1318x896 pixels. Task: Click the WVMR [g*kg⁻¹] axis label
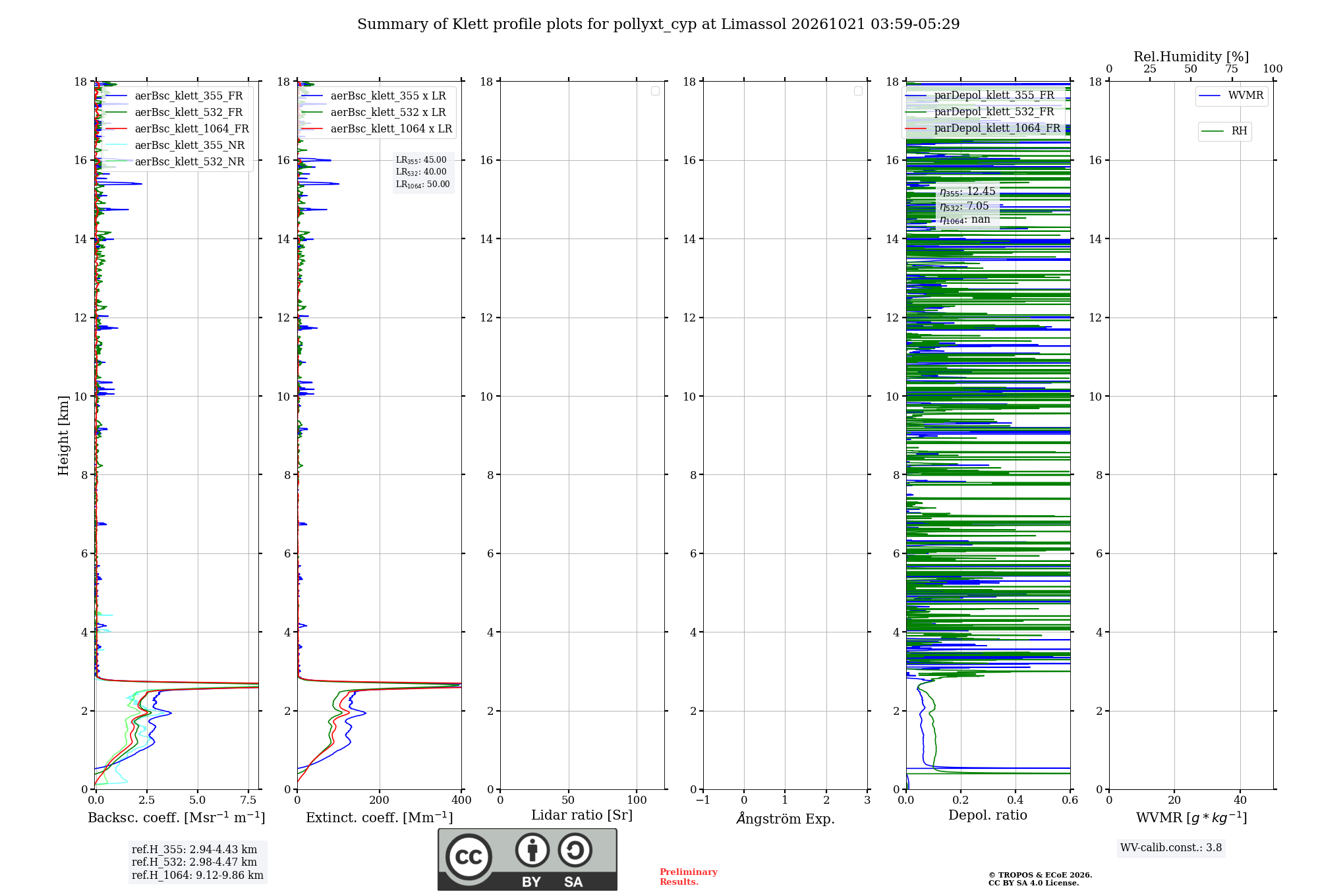point(1191,818)
